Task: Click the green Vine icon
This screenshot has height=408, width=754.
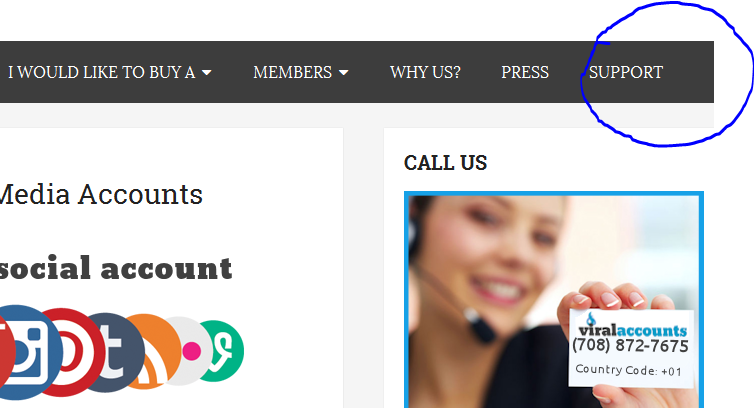Action: (x=224, y=351)
